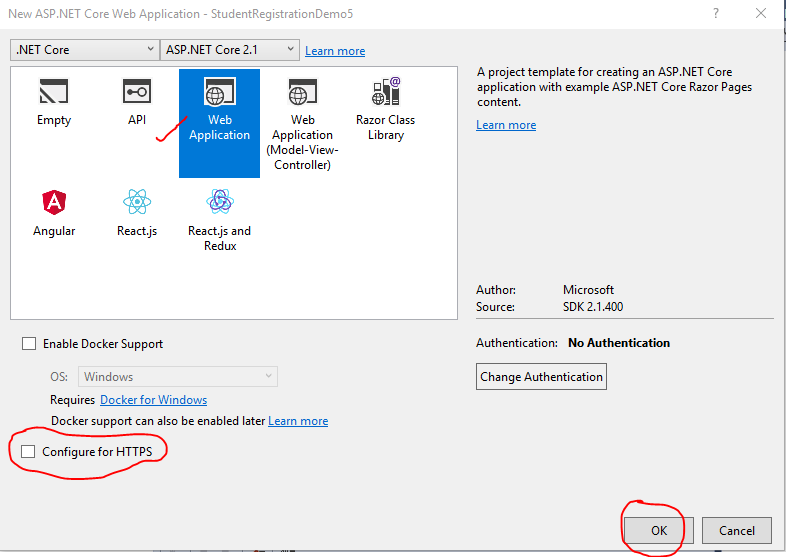The image size is (786, 557).
Task: Close the New ASP.NET Core dialog
Action: 761,14
